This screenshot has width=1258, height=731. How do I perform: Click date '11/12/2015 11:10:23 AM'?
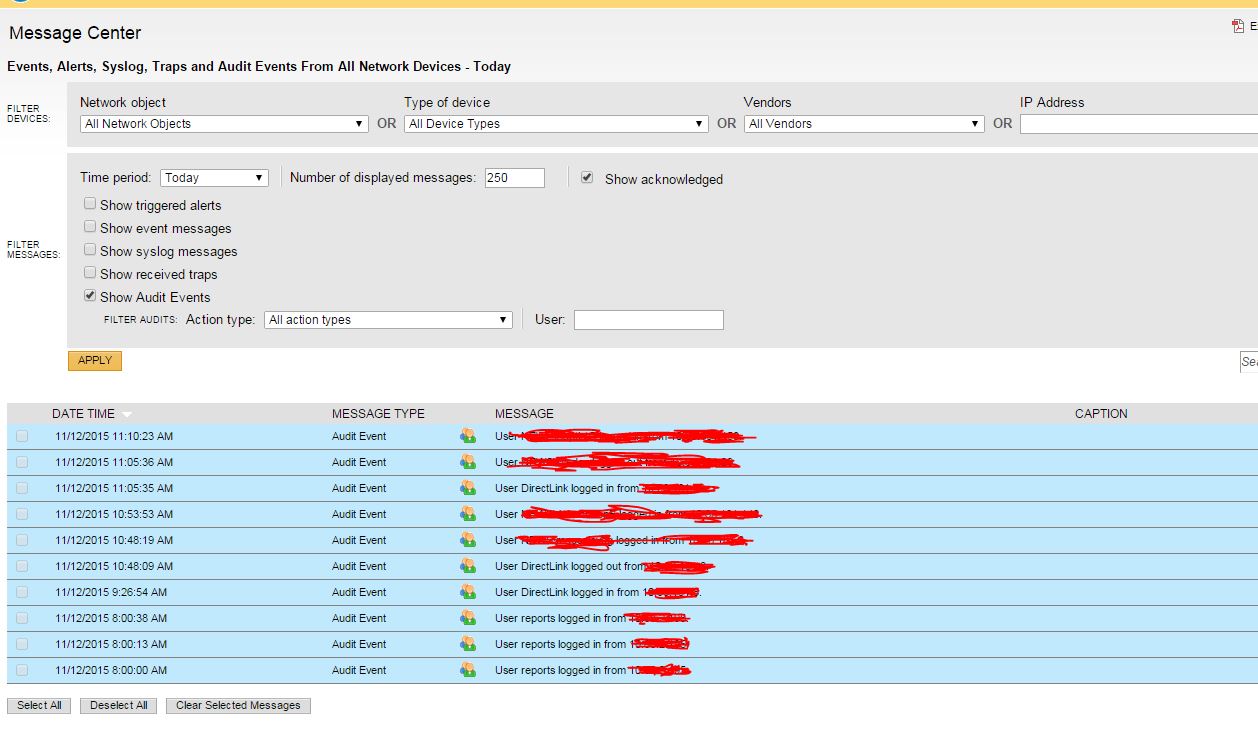click(x=114, y=437)
